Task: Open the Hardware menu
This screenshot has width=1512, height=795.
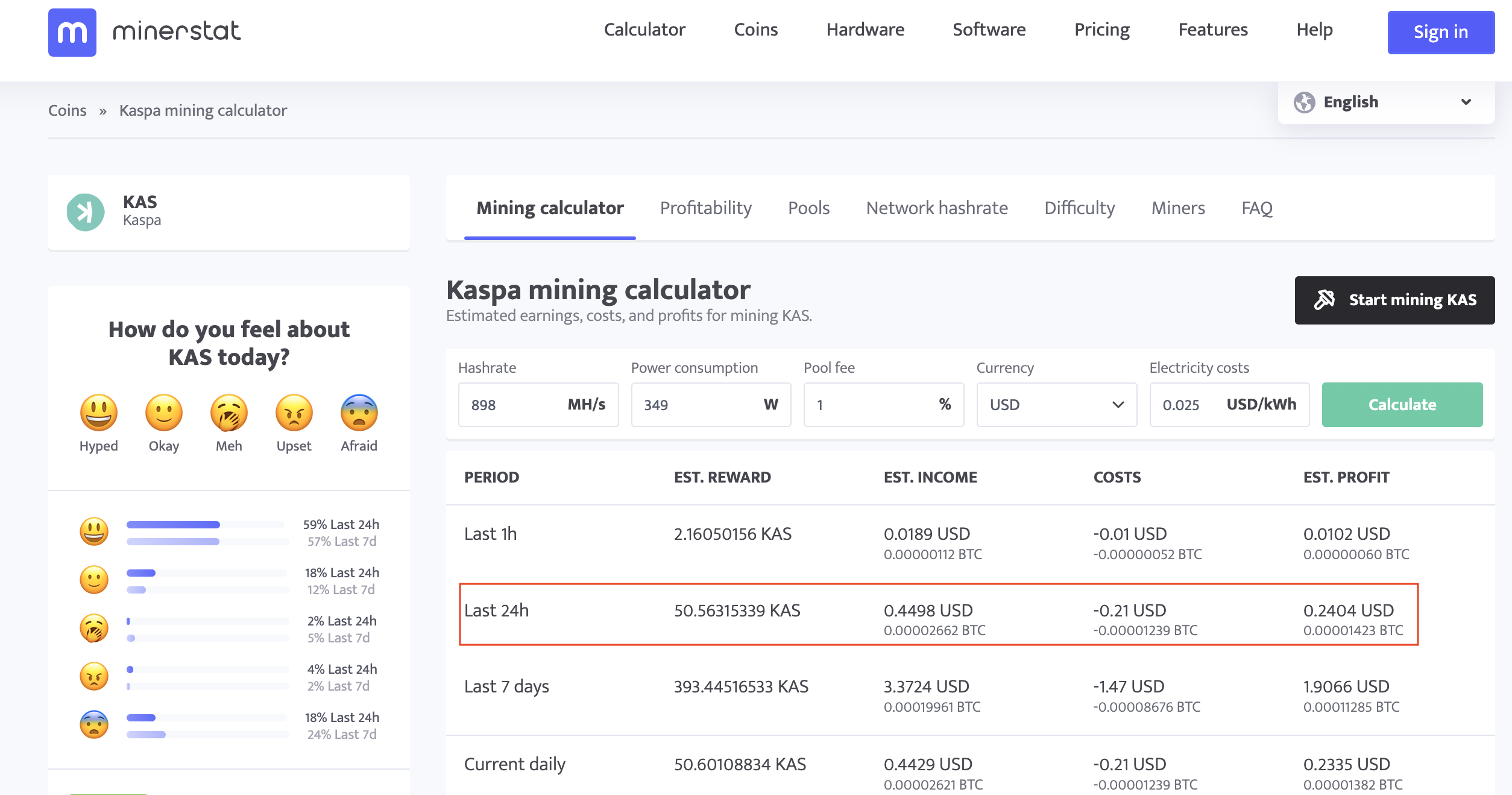Action: (865, 29)
